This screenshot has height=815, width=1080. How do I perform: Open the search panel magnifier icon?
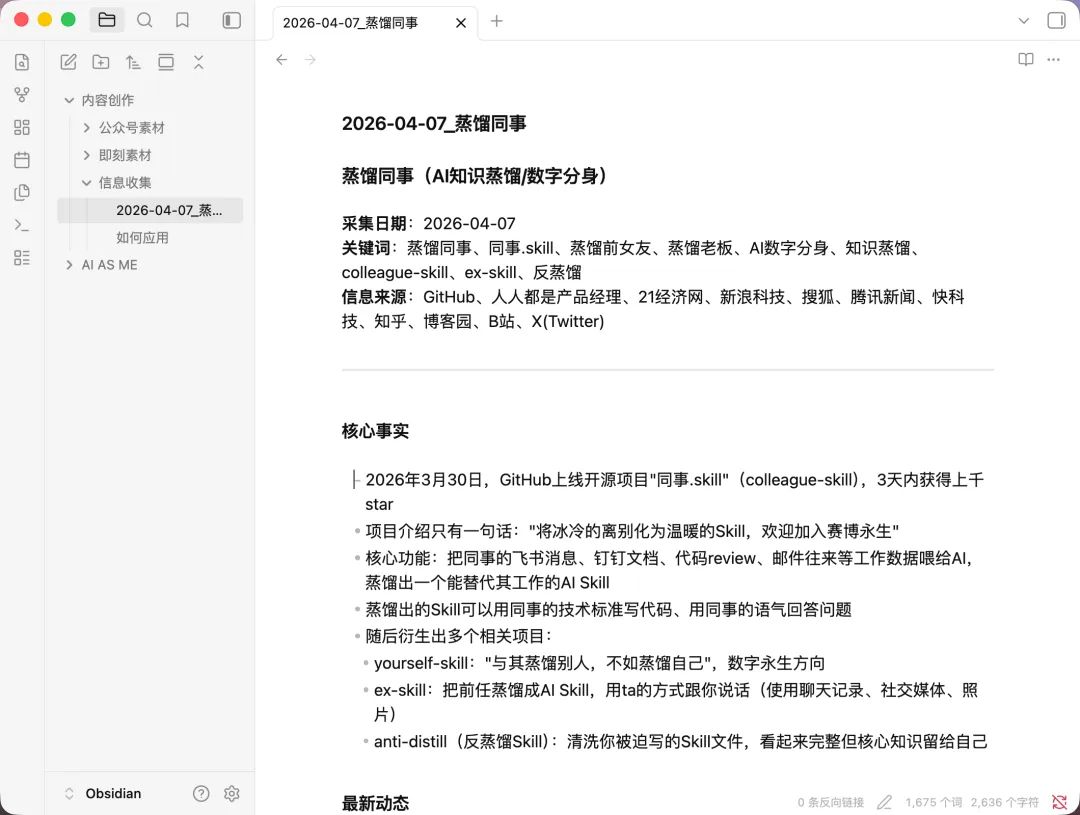[x=145, y=20]
